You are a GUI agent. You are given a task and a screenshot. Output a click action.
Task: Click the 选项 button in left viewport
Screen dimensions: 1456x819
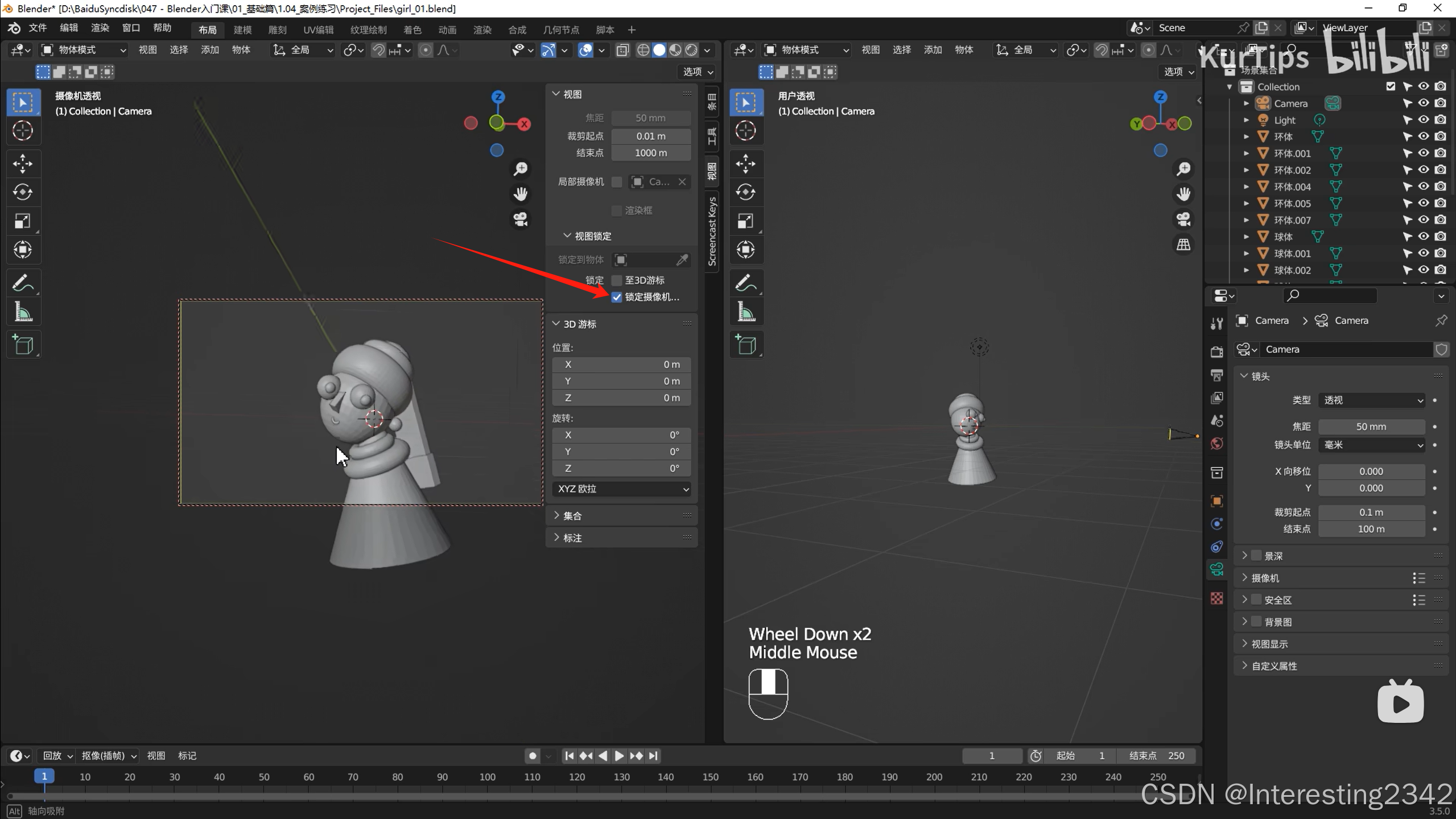(x=698, y=72)
